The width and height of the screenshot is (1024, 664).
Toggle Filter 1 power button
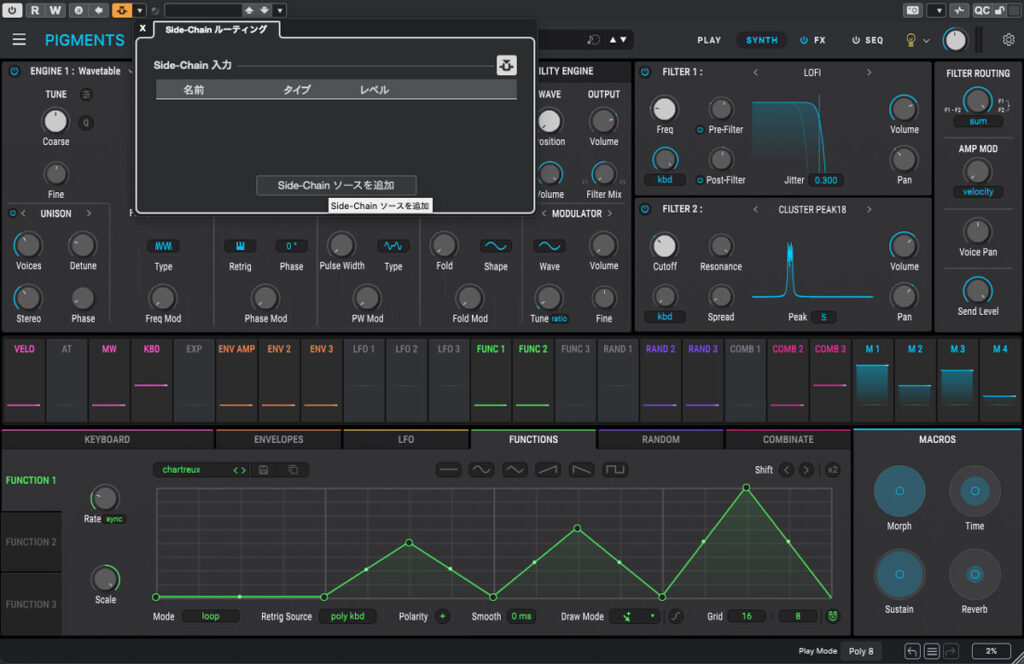[x=645, y=72]
